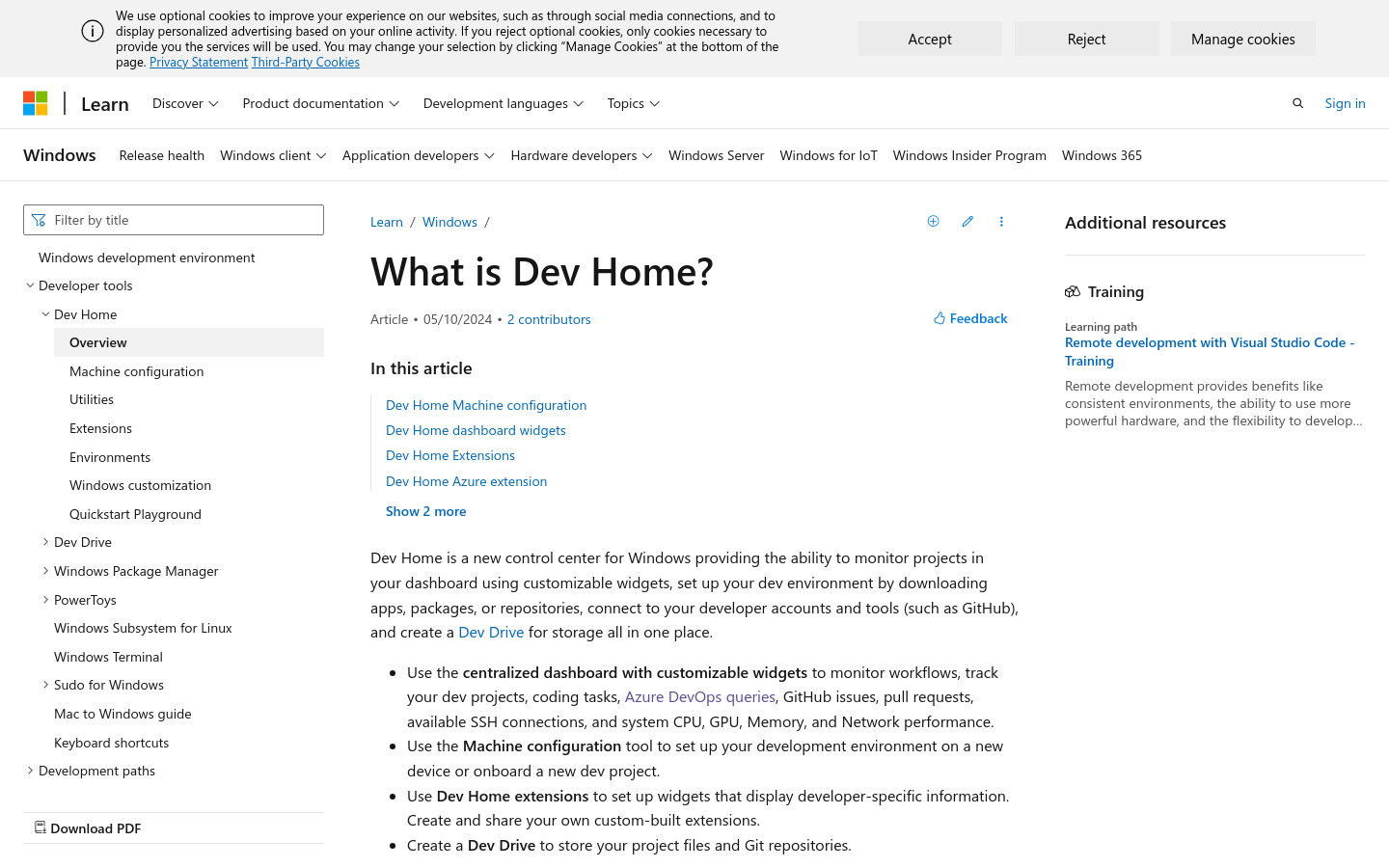Open the Development languages dropdown
Screen dimensions: 1389x868
(504, 103)
